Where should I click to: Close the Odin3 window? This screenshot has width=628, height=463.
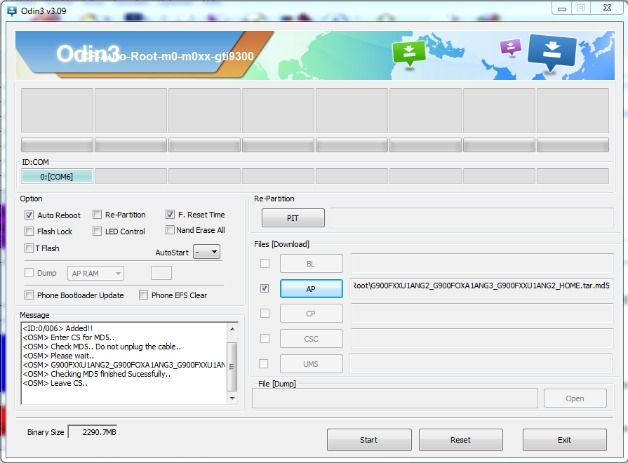click(607, 8)
